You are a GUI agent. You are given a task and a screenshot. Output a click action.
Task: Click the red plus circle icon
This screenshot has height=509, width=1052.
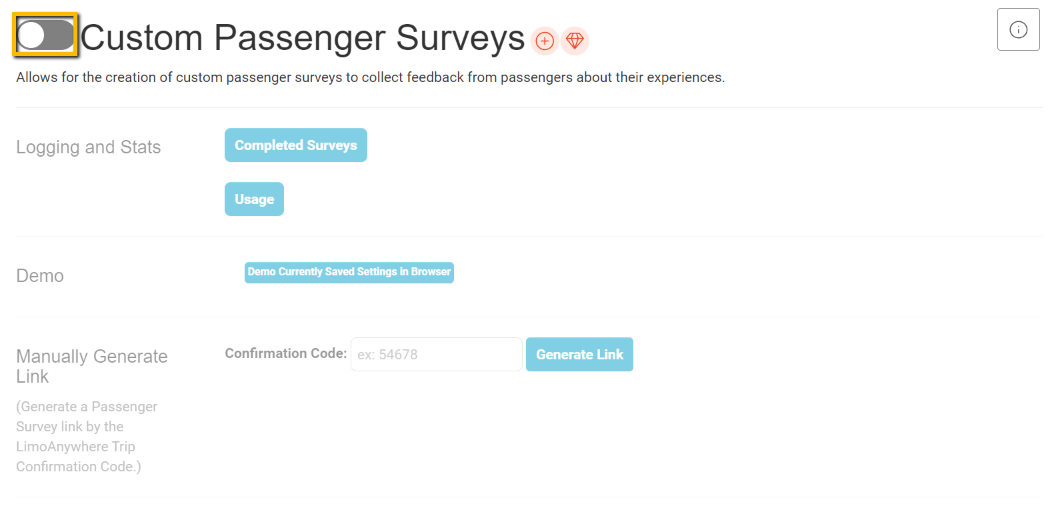[545, 41]
